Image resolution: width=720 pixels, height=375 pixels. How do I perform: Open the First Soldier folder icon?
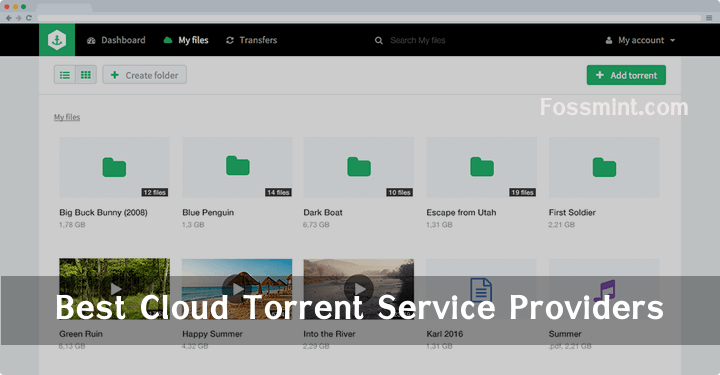point(604,167)
